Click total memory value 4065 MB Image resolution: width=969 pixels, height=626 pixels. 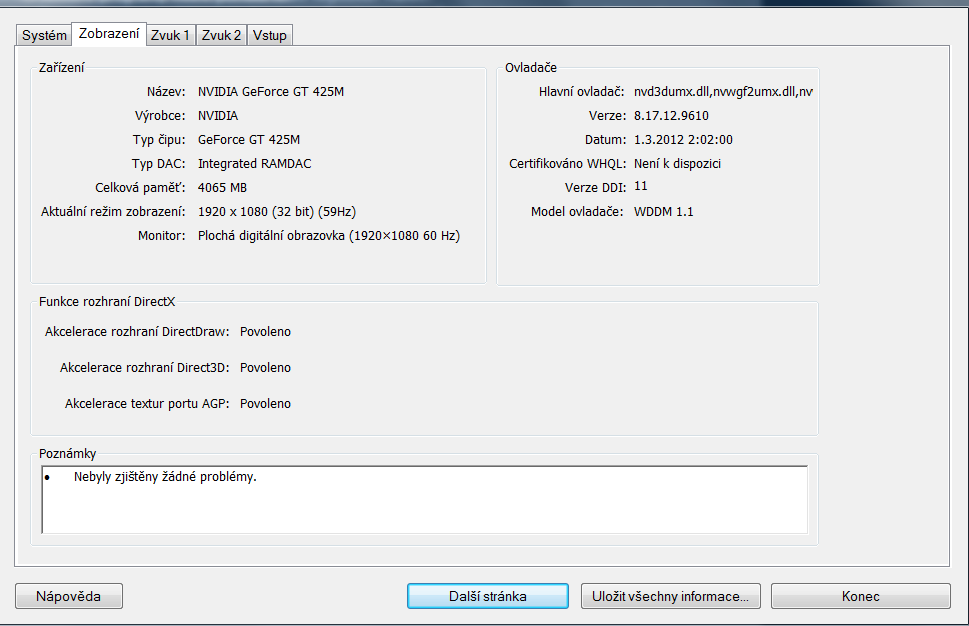(x=222, y=188)
